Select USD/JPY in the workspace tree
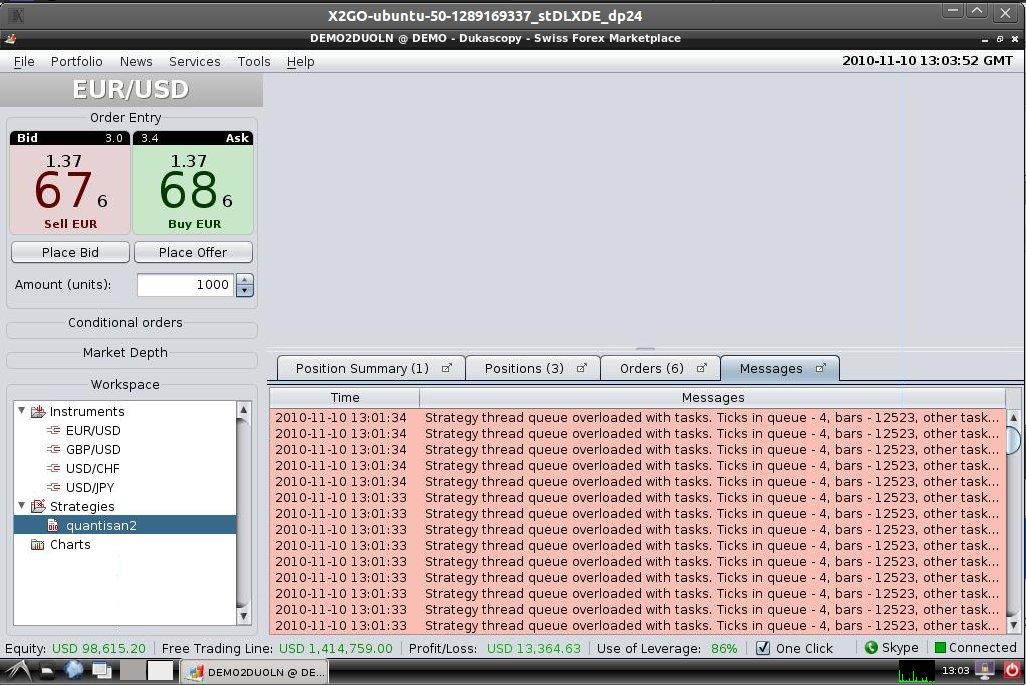 (90, 487)
